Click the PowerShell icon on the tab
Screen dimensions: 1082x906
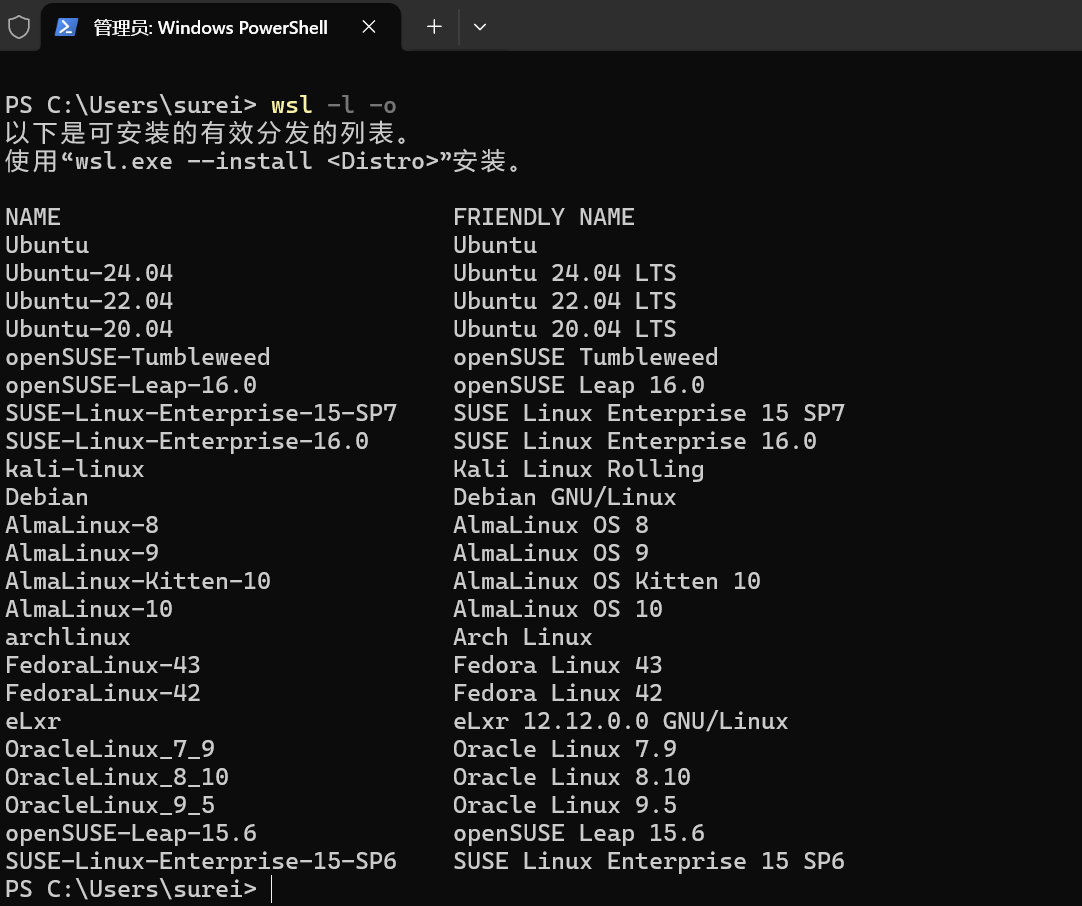pyautogui.click(x=66, y=27)
